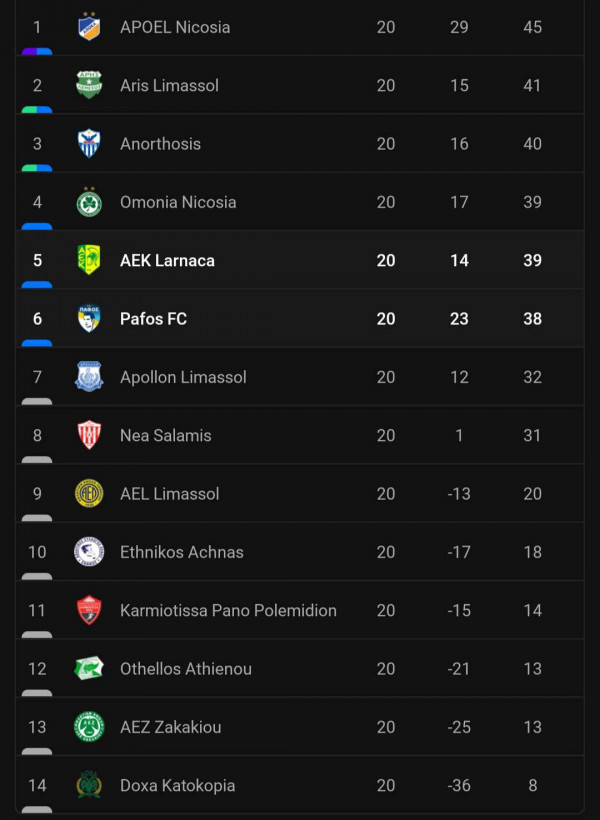Click the blue marker under rank 4
Screen dimensions: 600x820
click(37, 226)
